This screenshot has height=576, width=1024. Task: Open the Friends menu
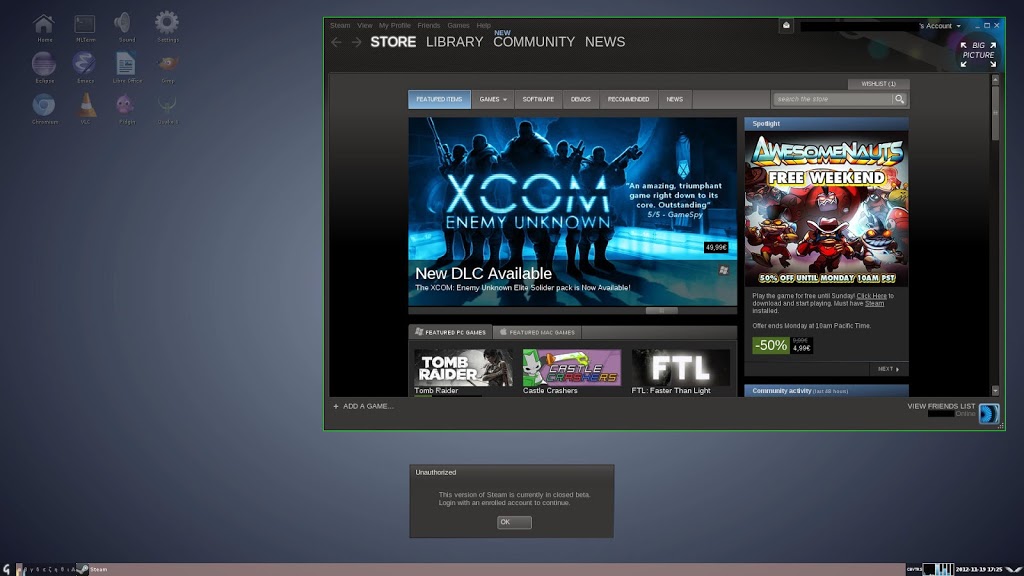428,25
